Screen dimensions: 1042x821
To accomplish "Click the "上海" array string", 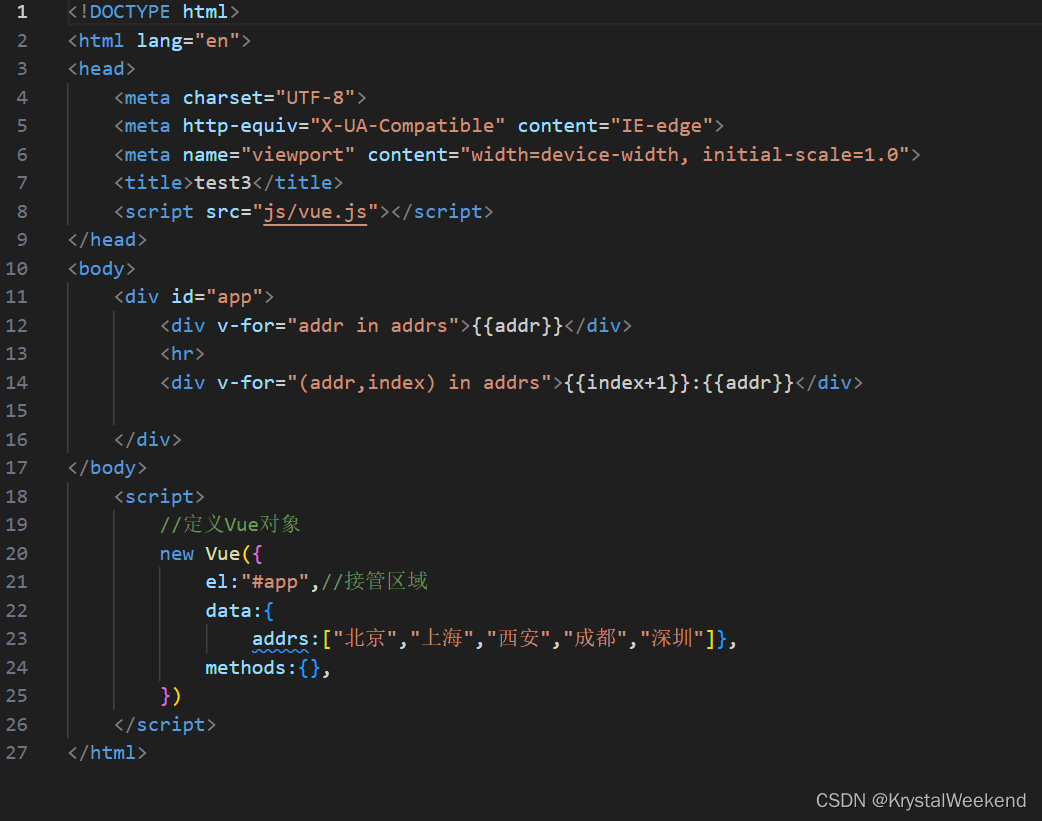I will point(442,639).
